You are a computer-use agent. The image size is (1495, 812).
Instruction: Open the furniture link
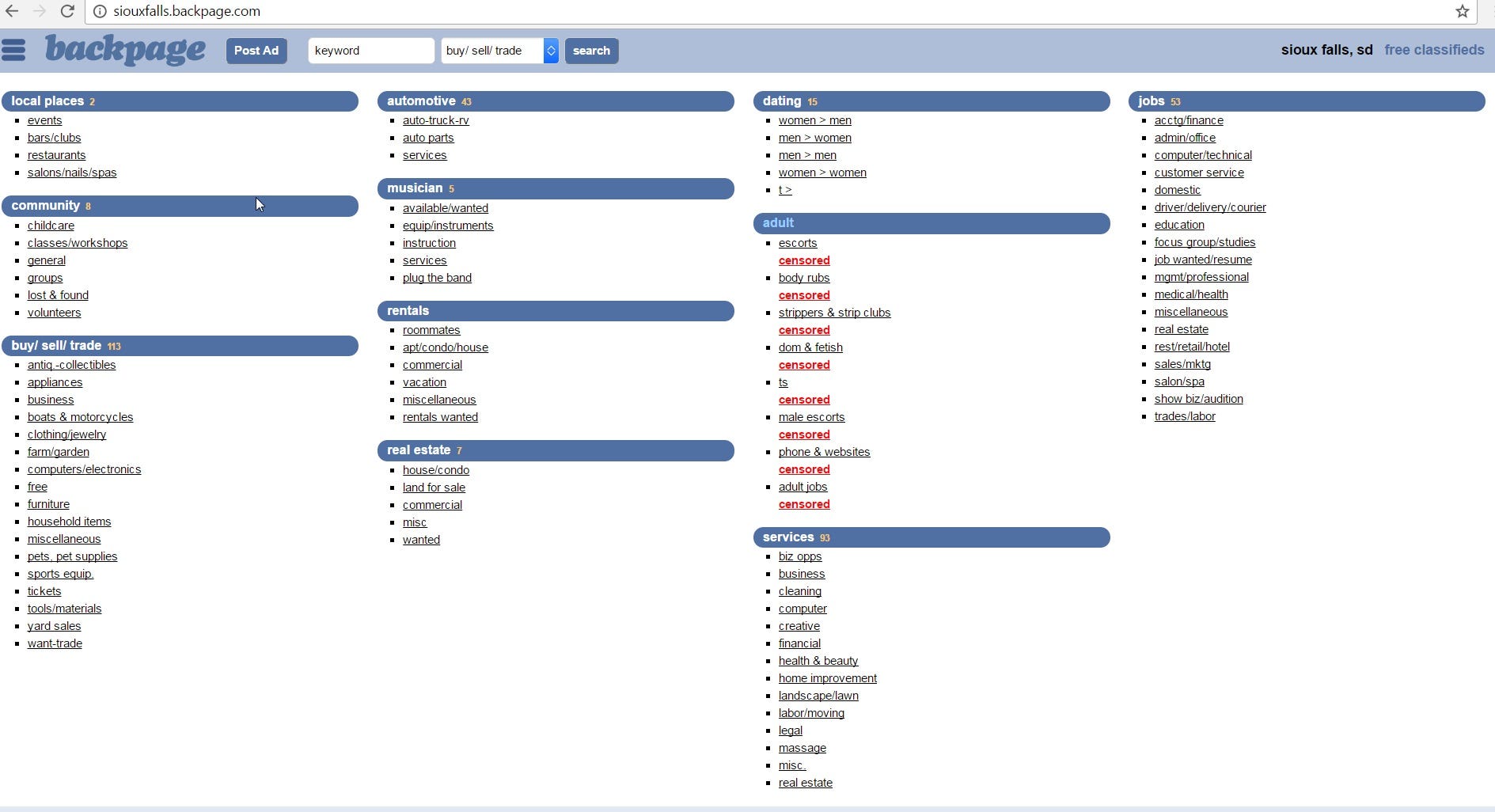[x=48, y=504]
